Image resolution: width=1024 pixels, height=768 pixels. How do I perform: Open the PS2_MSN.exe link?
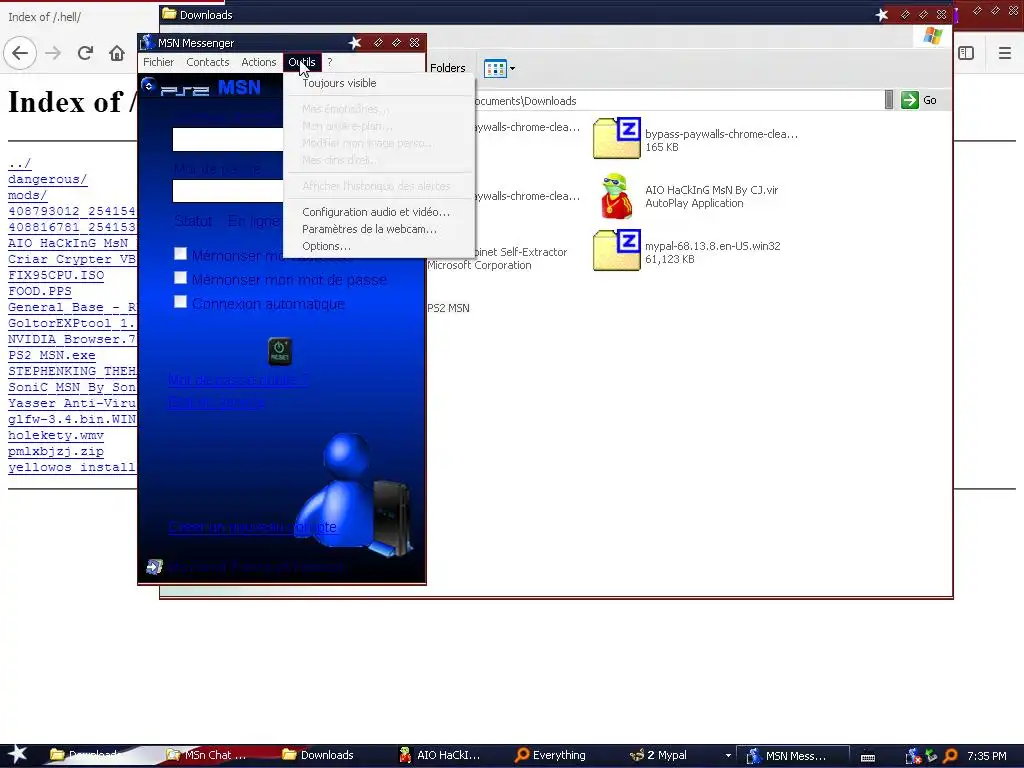tap(52, 355)
